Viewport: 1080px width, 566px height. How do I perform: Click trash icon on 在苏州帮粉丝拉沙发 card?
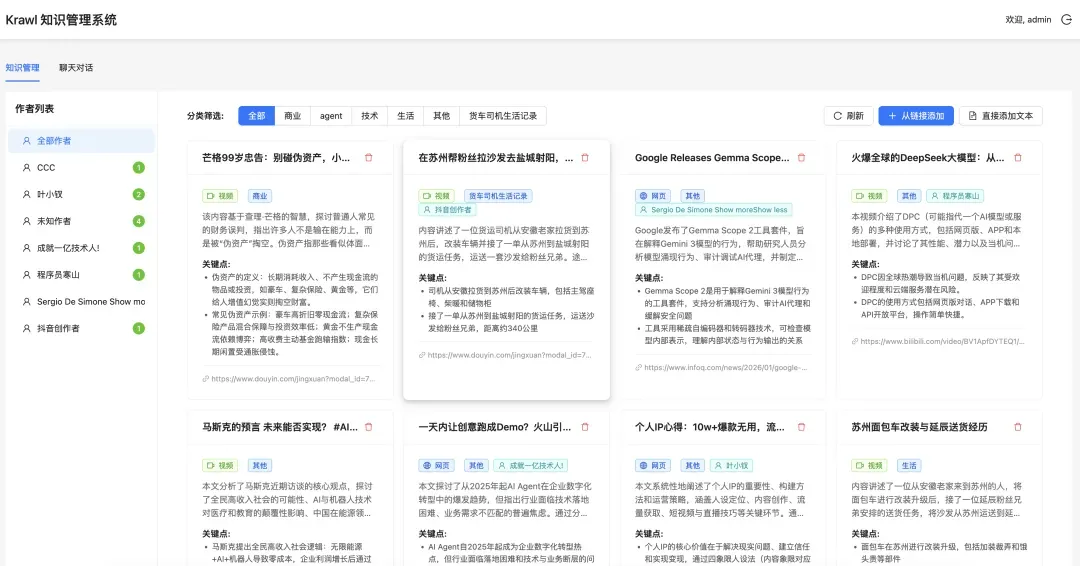pyautogui.click(x=585, y=158)
